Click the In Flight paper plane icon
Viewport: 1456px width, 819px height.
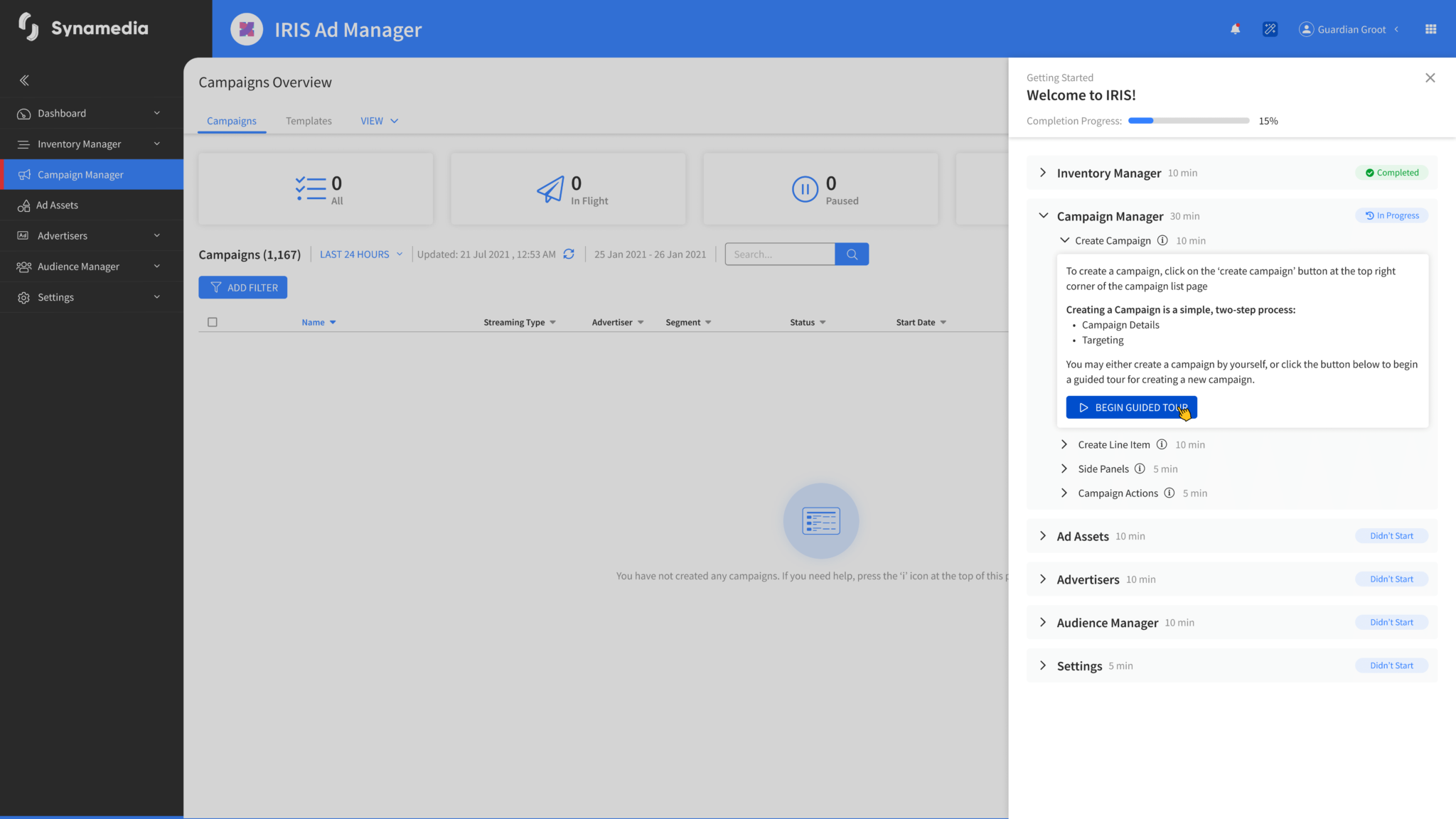550,189
